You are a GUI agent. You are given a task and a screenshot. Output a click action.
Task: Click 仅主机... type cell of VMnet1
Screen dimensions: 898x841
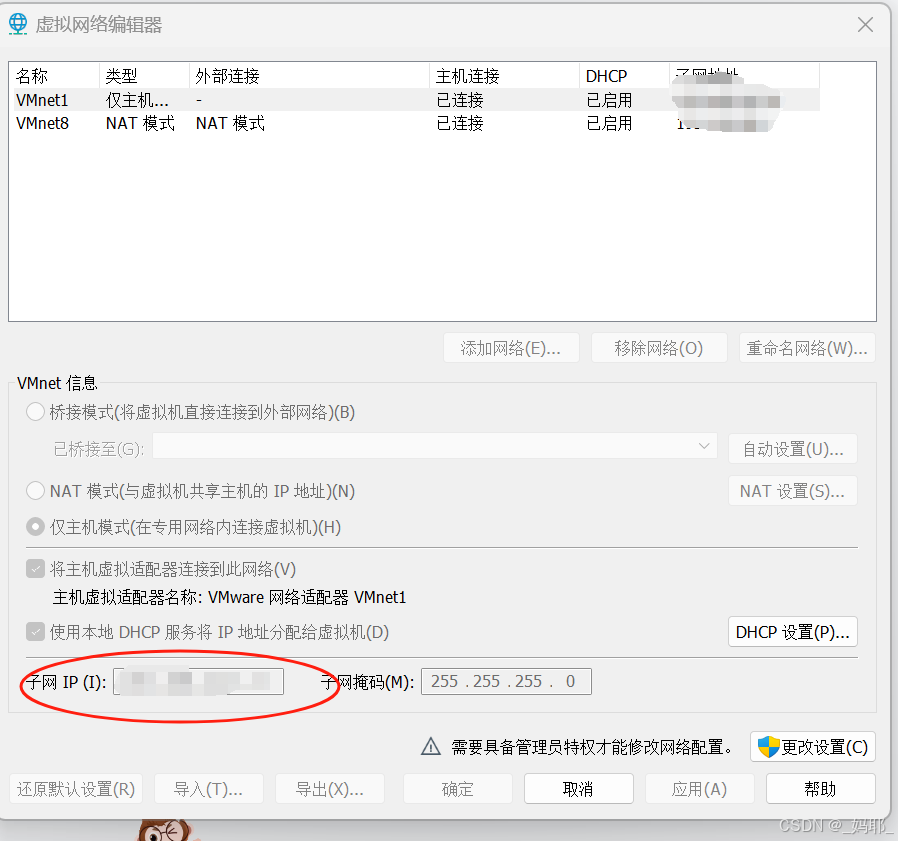[x=137, y=100]
